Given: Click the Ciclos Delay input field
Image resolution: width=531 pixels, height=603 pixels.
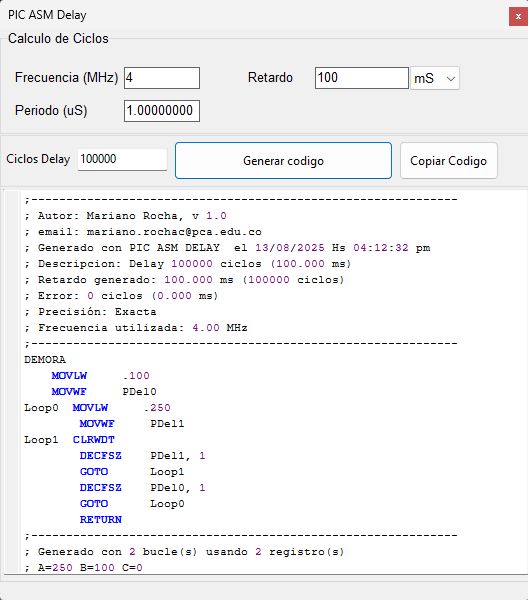Looking at the screenshot, I should pos(123,160).
